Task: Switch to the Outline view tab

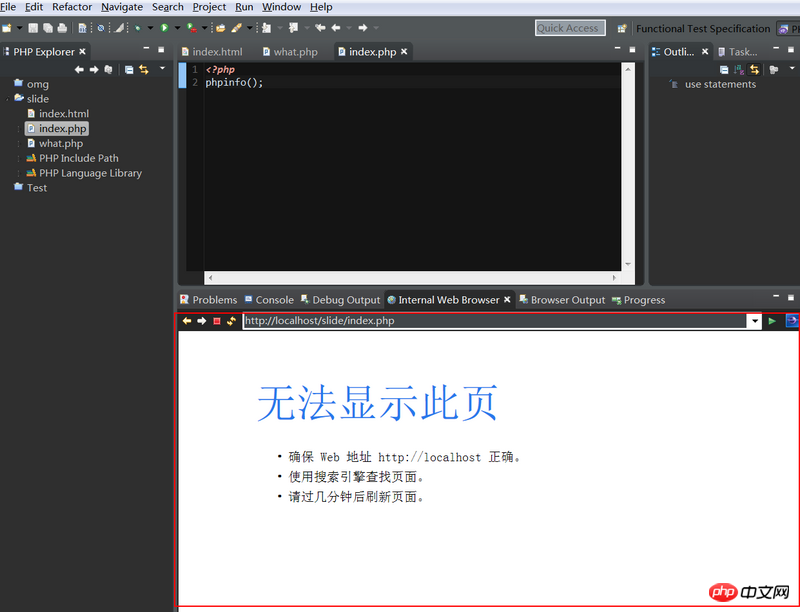Action: pyautogui.click(x=679, y=52)
